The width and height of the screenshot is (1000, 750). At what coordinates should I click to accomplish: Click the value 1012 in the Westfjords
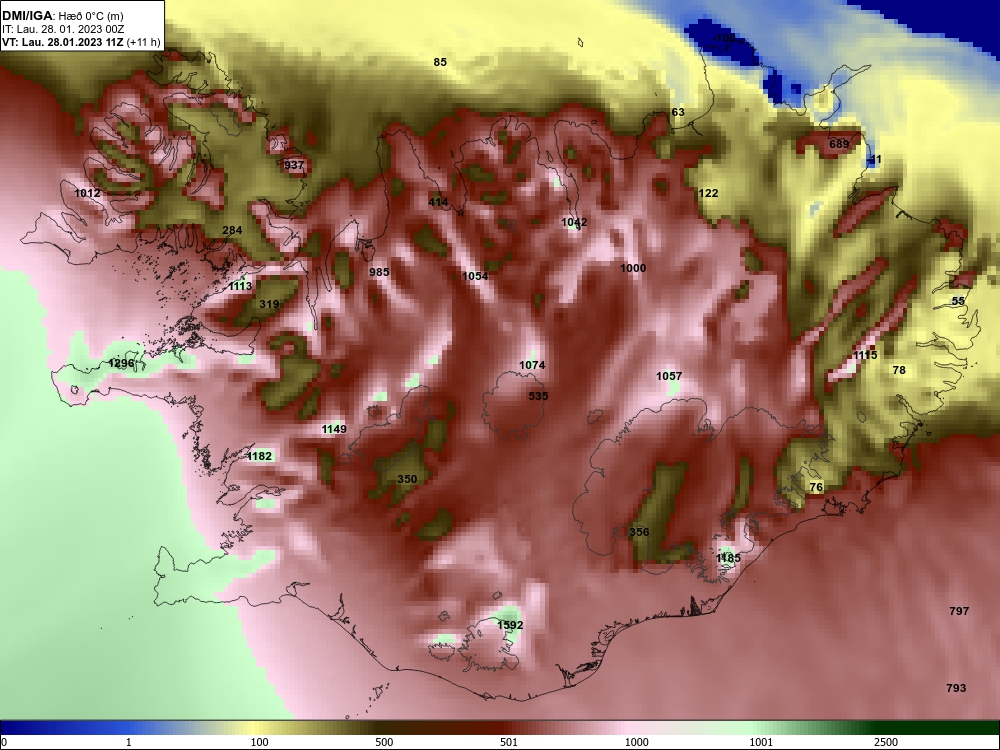click(x=87, y=193)
